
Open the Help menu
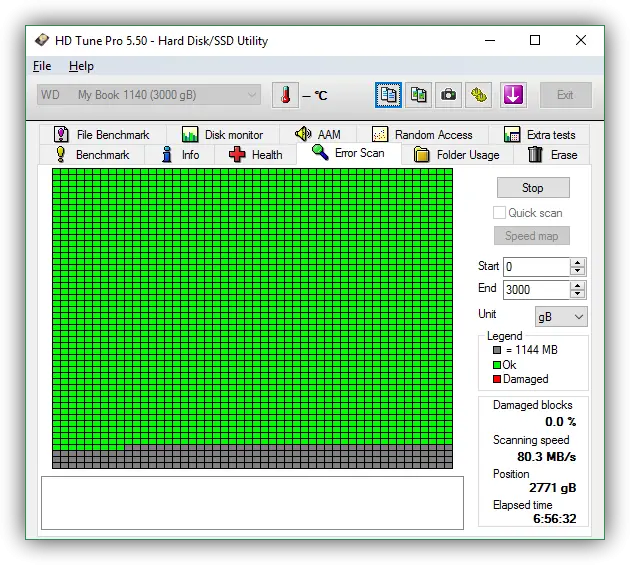pyautogui.click(x=81, y=66)
